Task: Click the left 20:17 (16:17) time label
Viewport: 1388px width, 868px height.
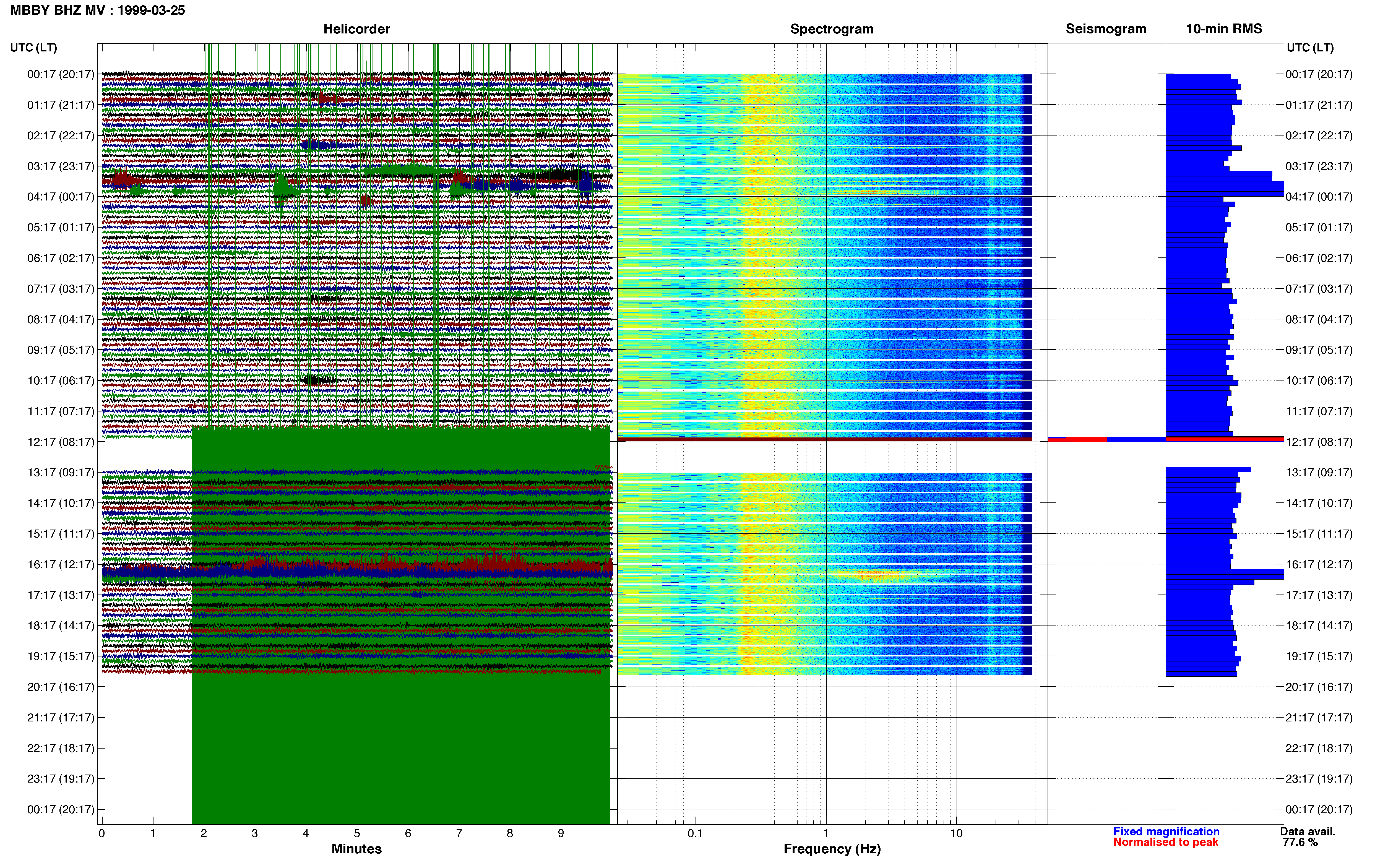Action: pyautogui.click(x=61, y=687)
